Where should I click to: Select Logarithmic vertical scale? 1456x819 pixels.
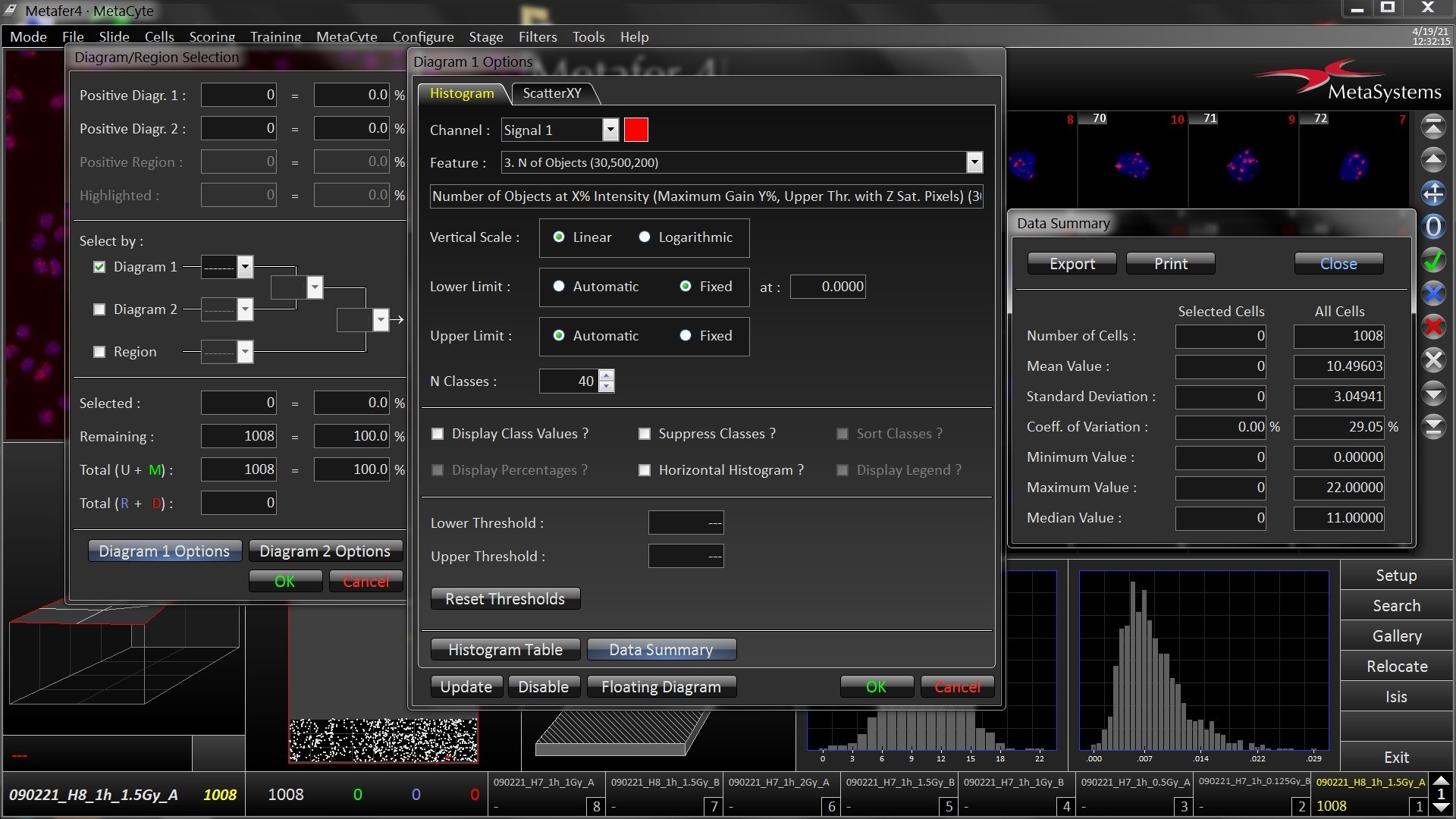click(645, 237)
